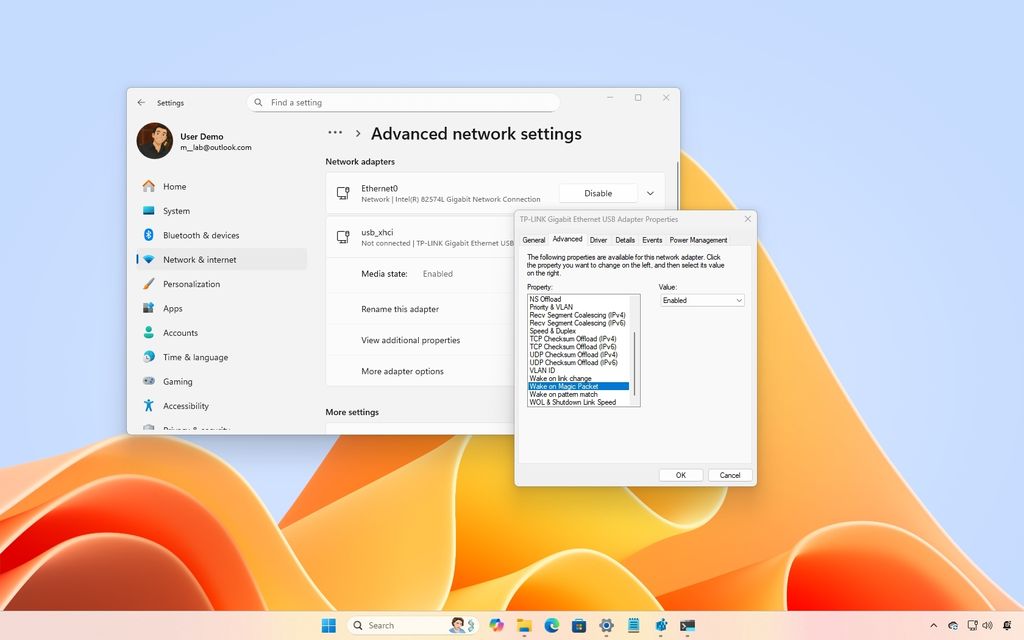
Task: Launch Windows Terminal from the taskbar
Action: (686, 624)
